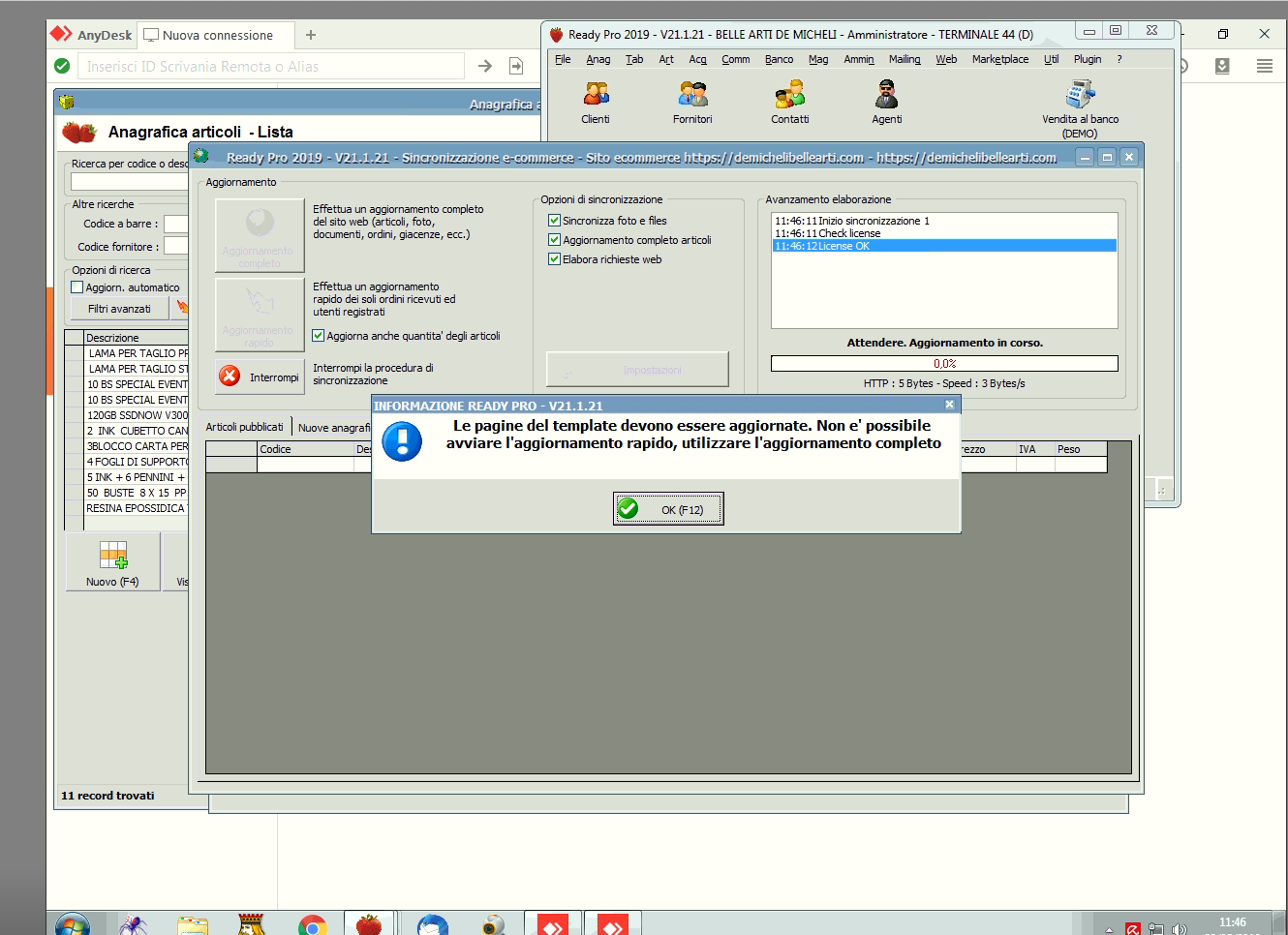The image size is (1288, 935).
Task: Open the Web menu
Action: pyautogui.click(x=946, y=59)
